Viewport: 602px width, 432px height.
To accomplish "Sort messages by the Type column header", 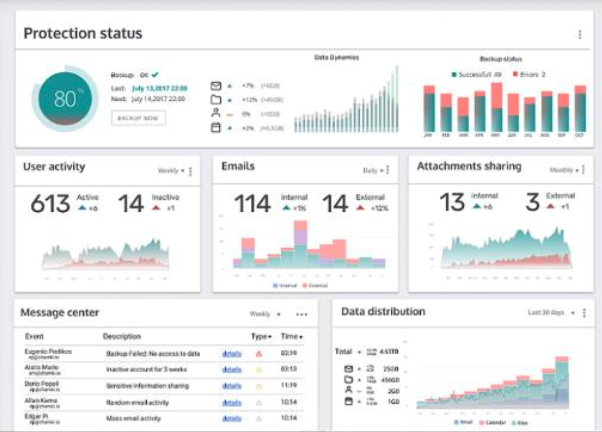I will 261,336.
